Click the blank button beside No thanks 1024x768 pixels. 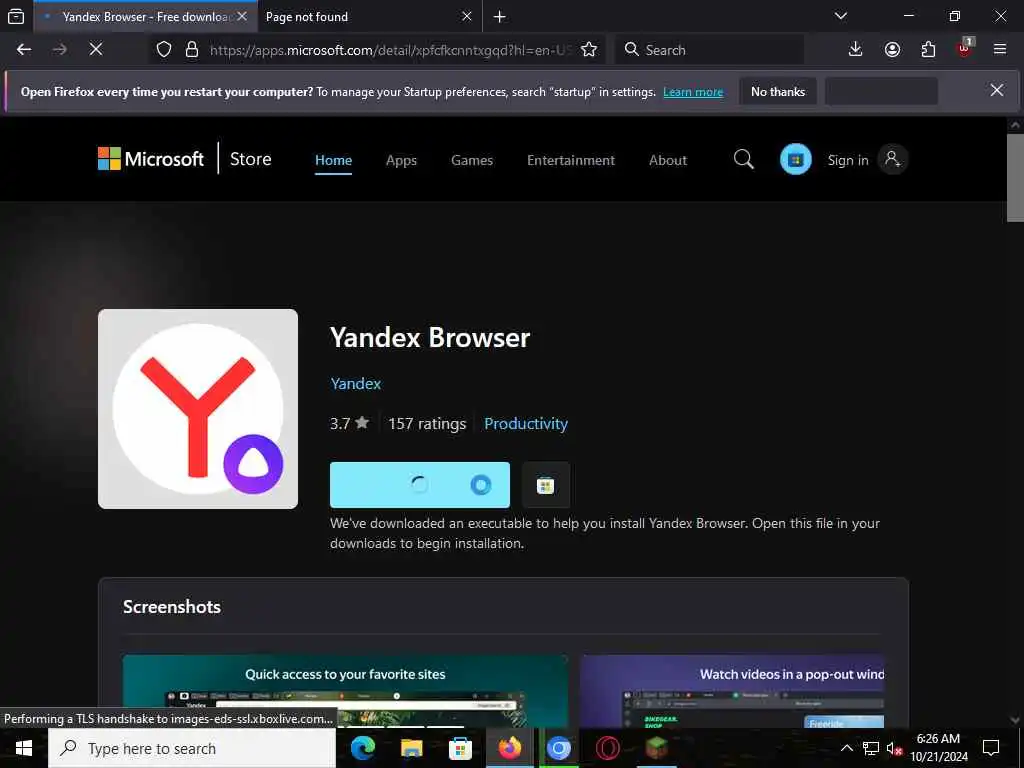882,91
